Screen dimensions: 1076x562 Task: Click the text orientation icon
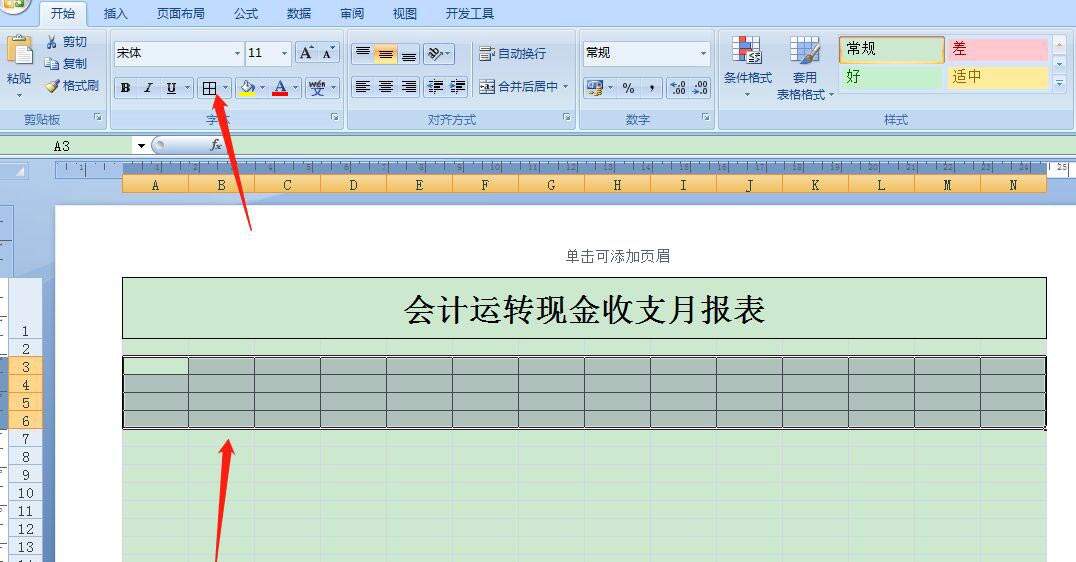437,53
